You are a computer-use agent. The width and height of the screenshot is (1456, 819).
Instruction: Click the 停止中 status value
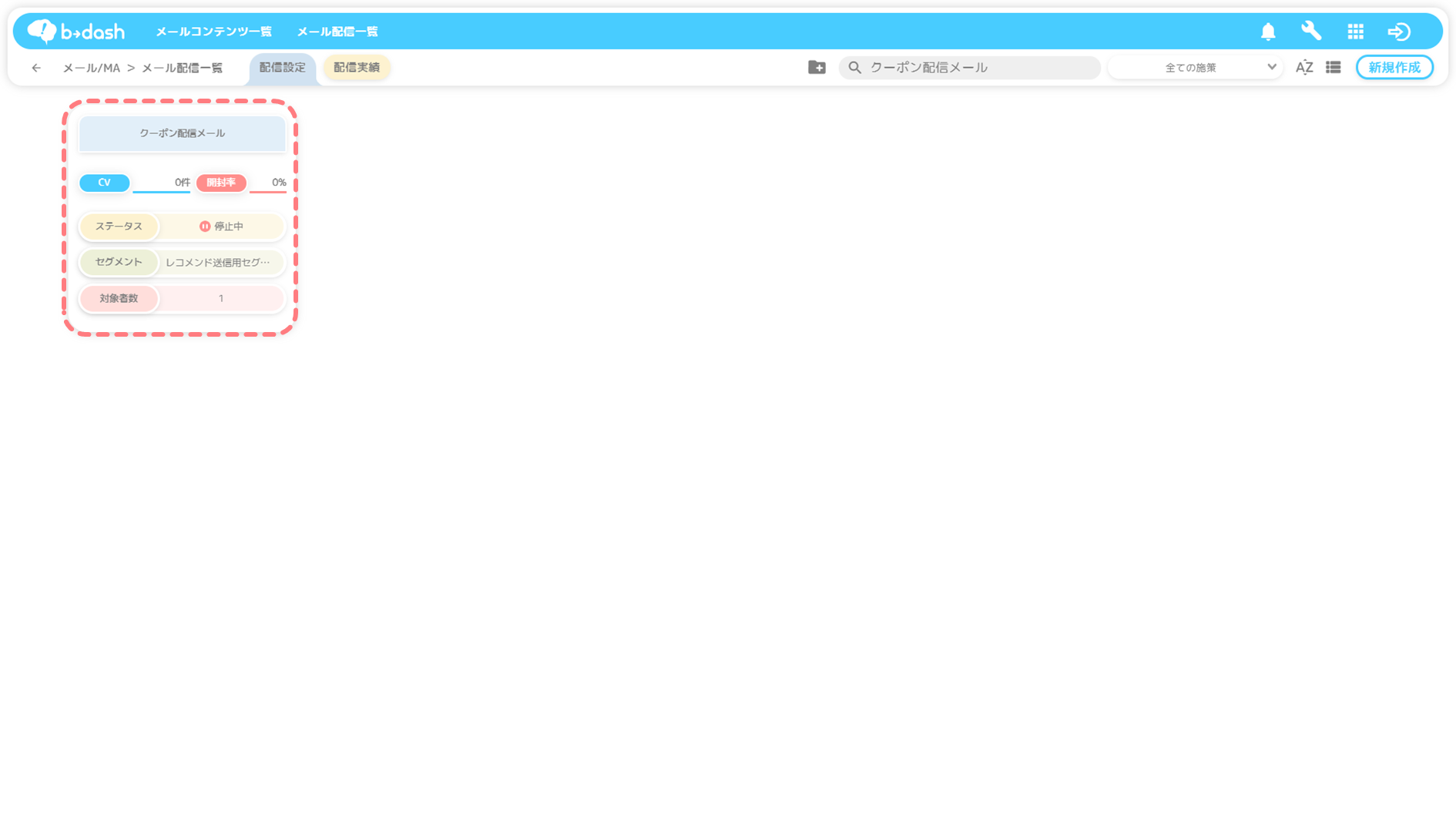229,227
